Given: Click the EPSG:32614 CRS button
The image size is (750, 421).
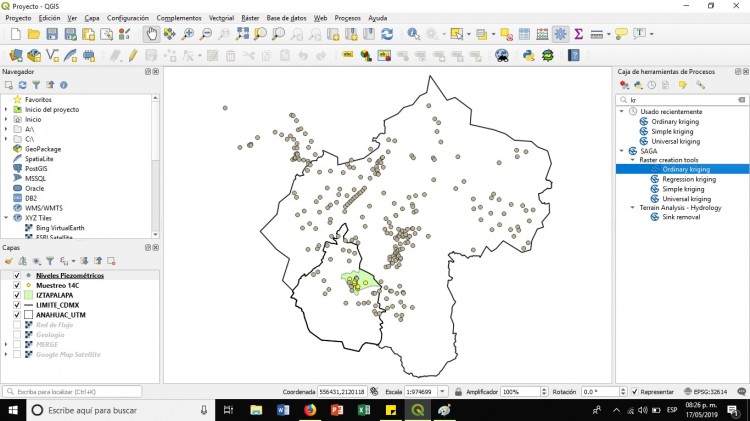Looking at the screenshot, I should point(706,392).
